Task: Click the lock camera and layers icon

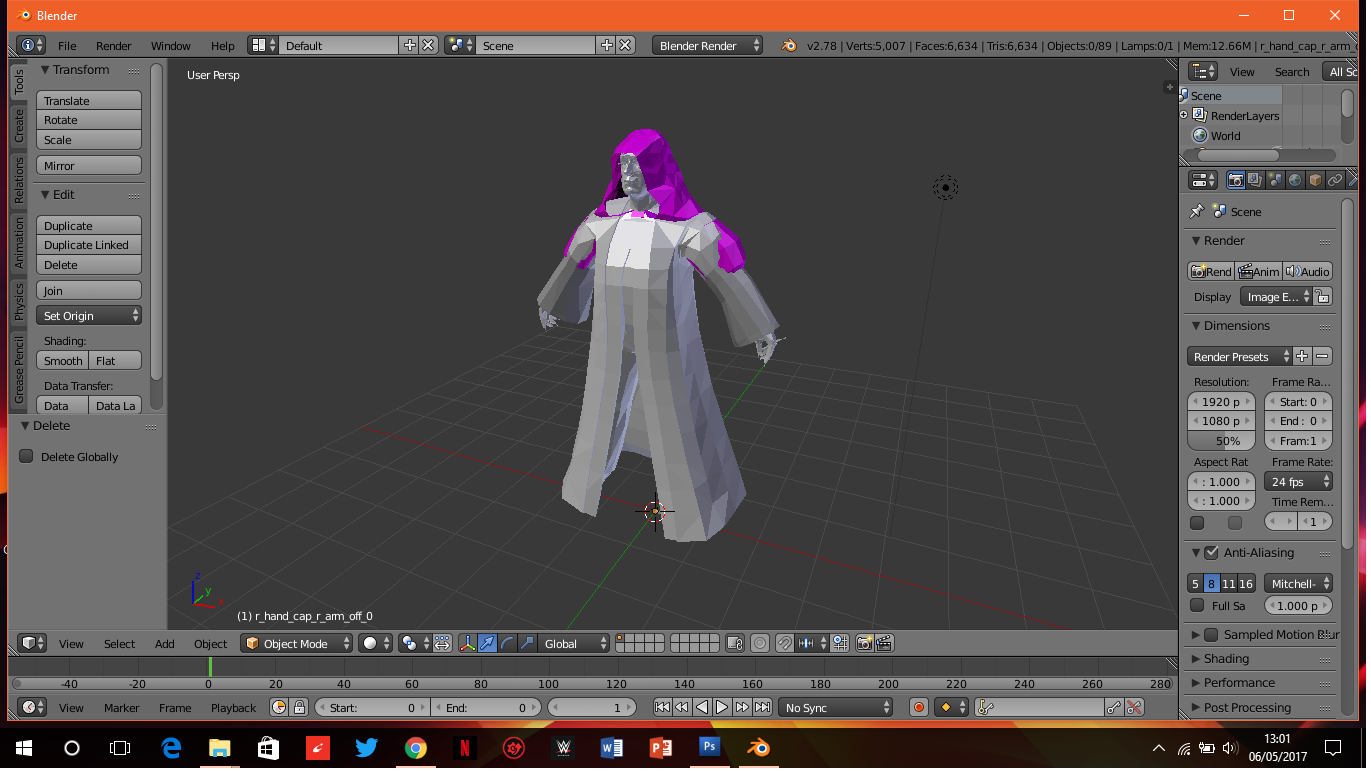Action: point(735,644)
